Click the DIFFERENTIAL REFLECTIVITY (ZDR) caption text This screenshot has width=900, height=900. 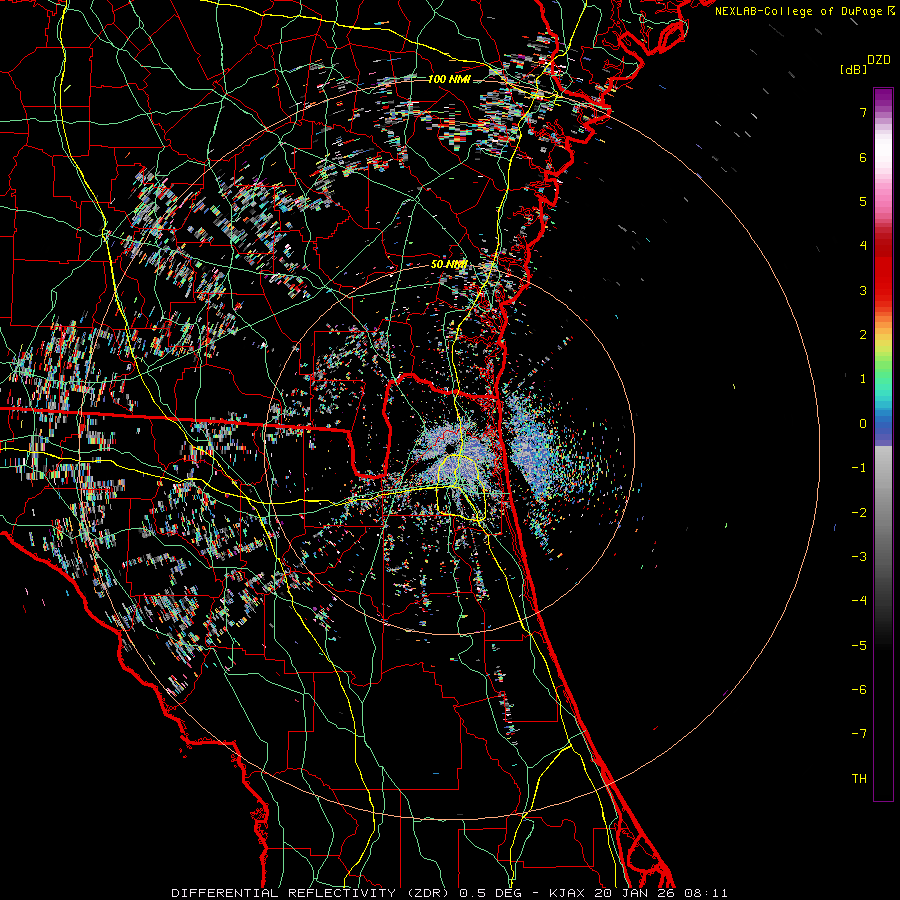coord(312,893)
